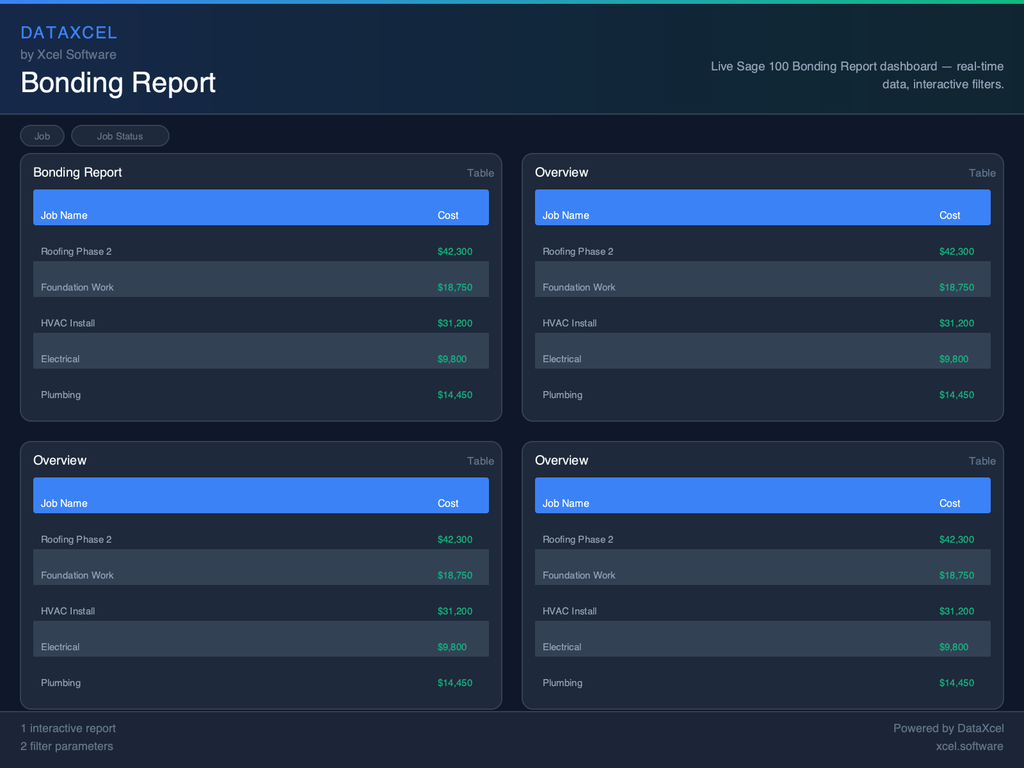Screen dimensions: 1024x768
Task: Select Roofing Phase 2 row in Bonding Report
Action: [x=76, y=251]
